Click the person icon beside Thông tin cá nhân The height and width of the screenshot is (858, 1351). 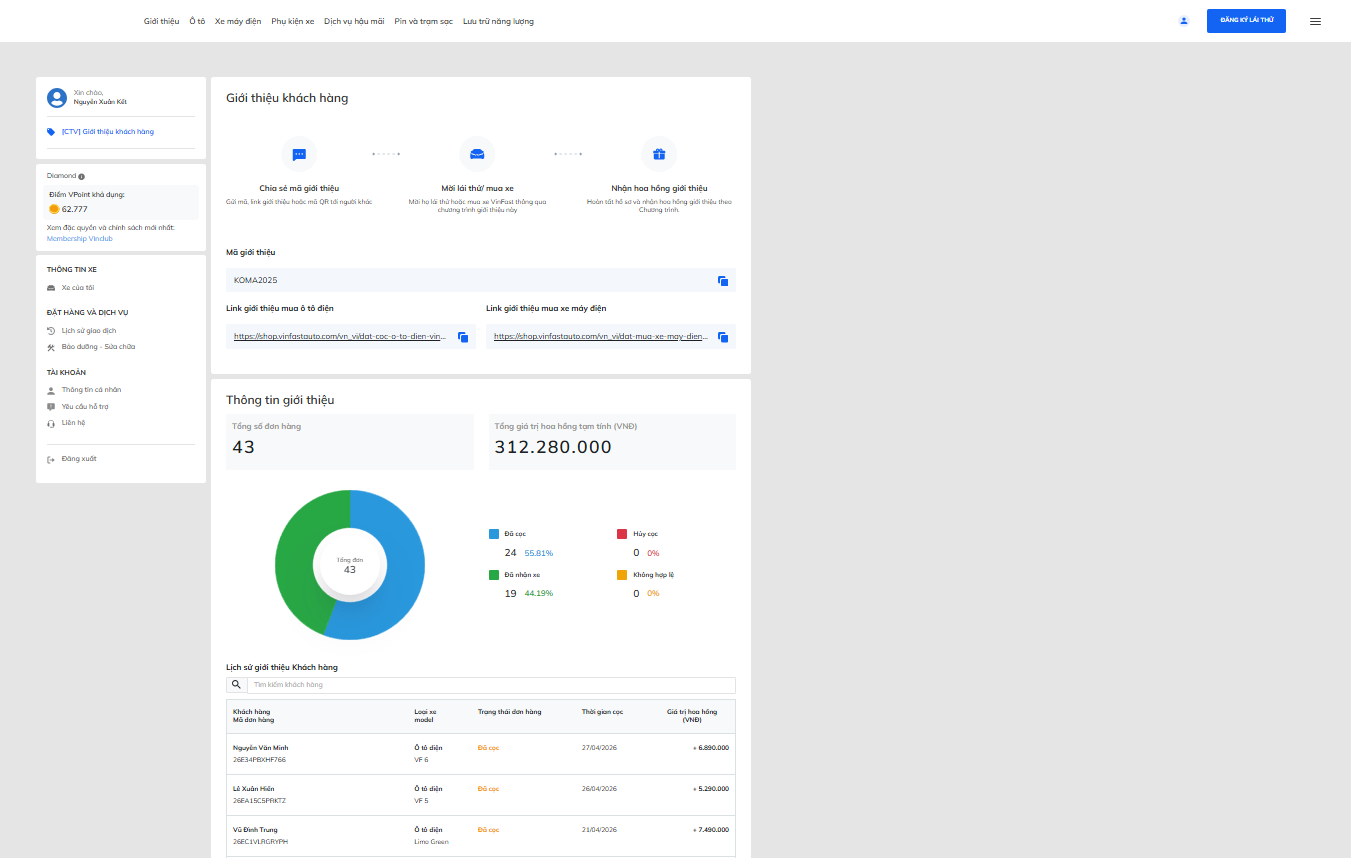[x=51, y=390]
